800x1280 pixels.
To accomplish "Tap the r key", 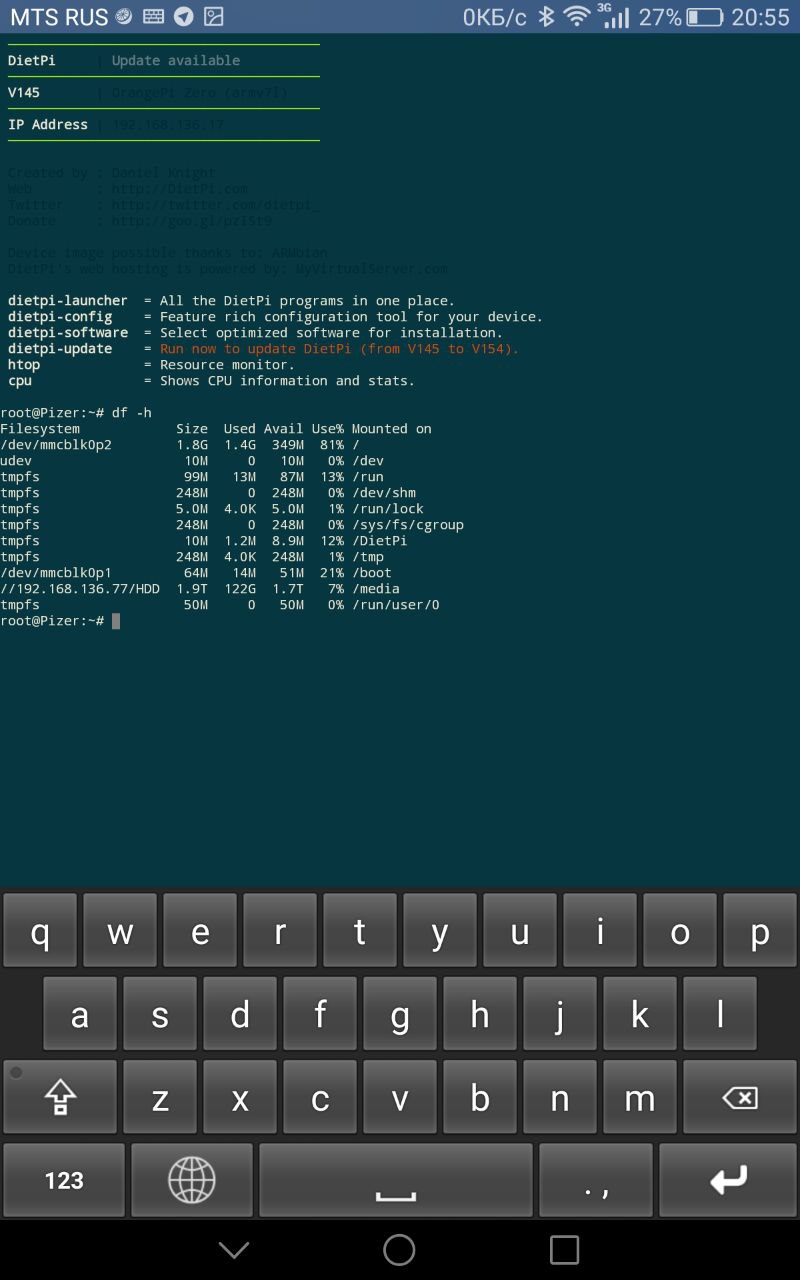I will [280, 931].
